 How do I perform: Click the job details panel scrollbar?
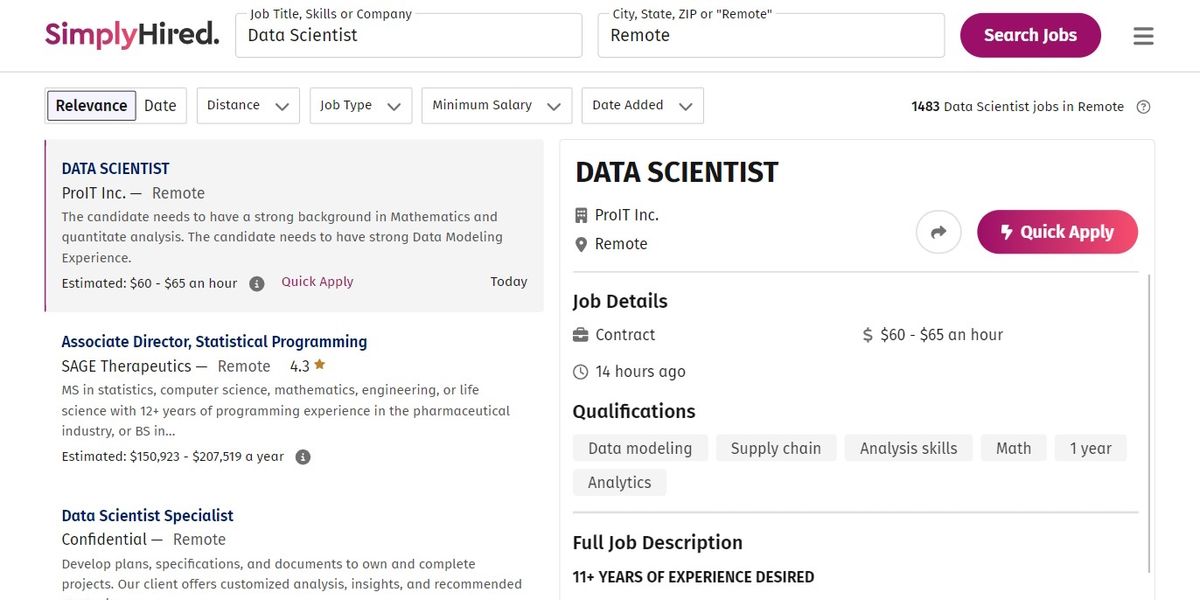tap(1149, 420)
